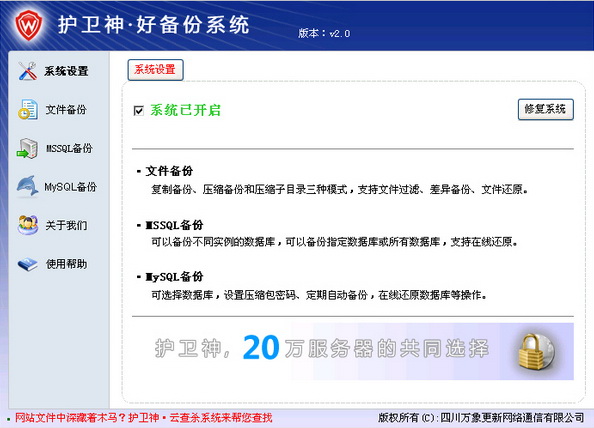Image resolution: width=594 pixels, height=428 pixels.
Task: Click the 文件备份 document icon
Action: pos(28,109)
